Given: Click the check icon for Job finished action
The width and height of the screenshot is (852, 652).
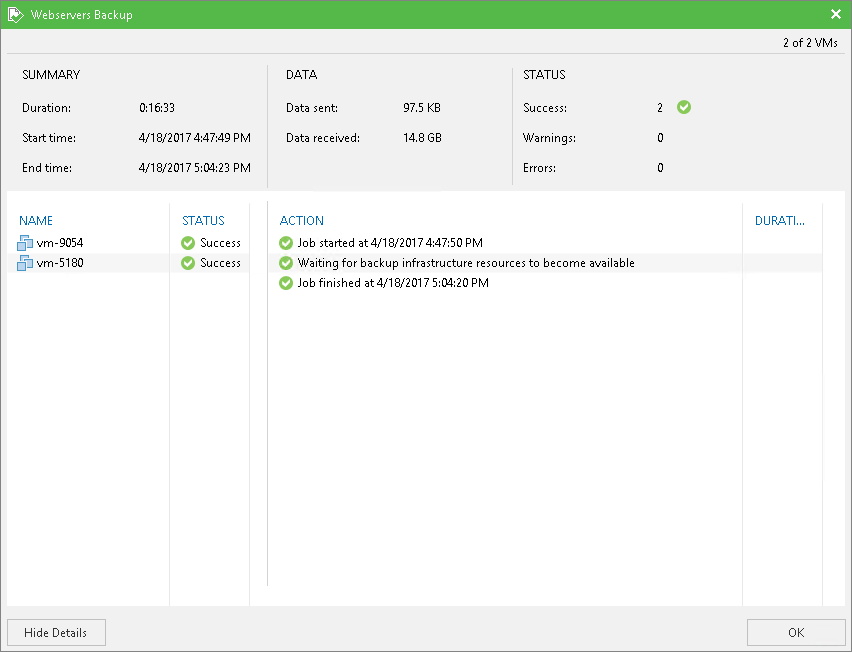Looking at the screenshot, I should click(x=286, y=283).
